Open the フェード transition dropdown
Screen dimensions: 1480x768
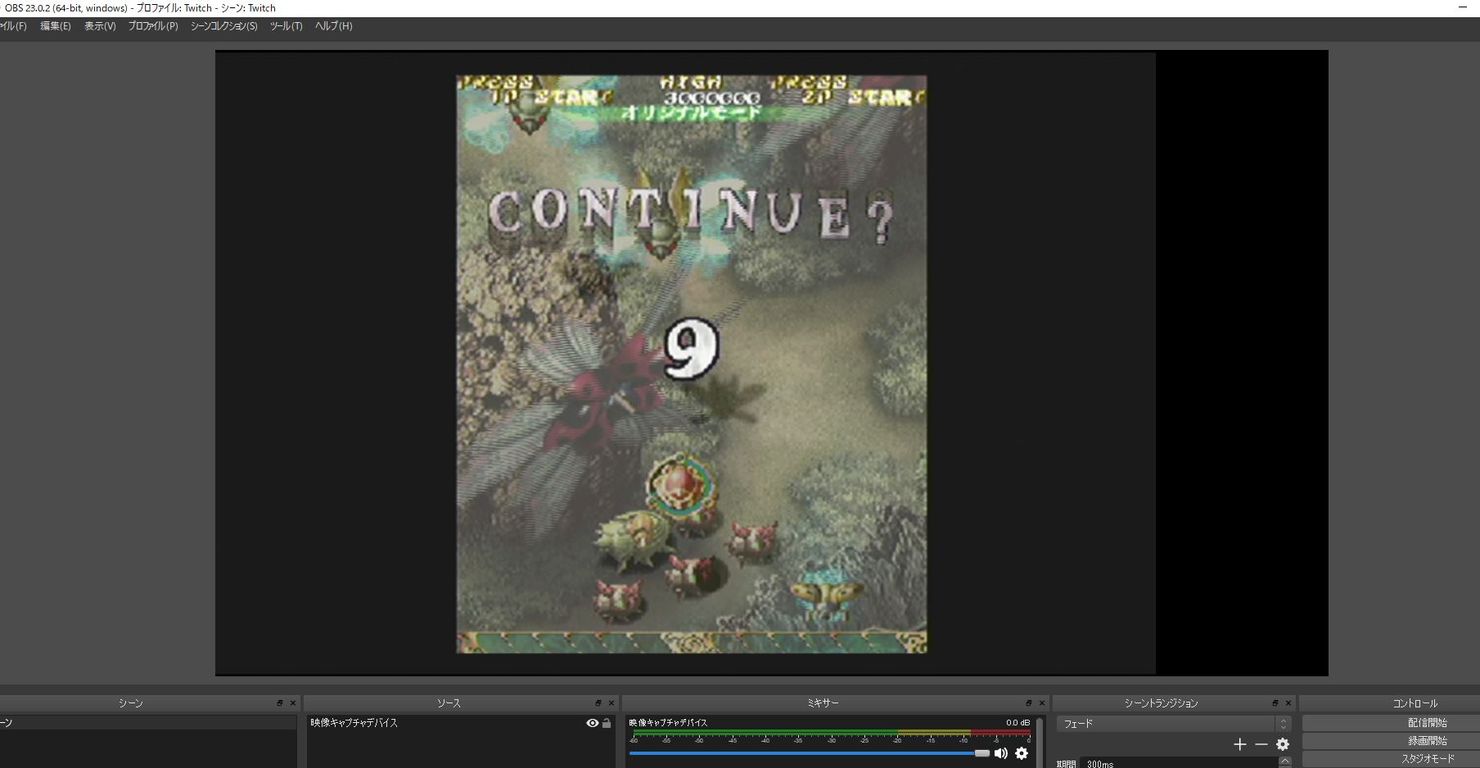tap(1174, 723)
